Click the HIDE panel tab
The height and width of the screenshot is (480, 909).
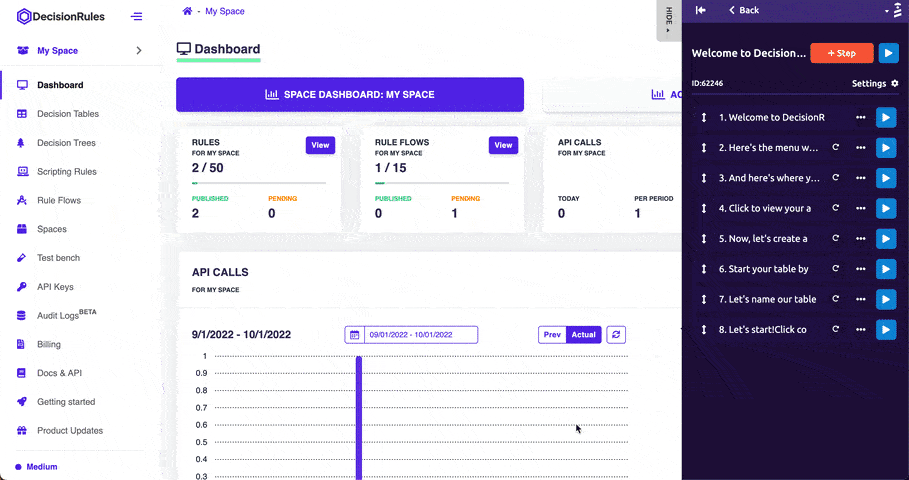point(668,20)
